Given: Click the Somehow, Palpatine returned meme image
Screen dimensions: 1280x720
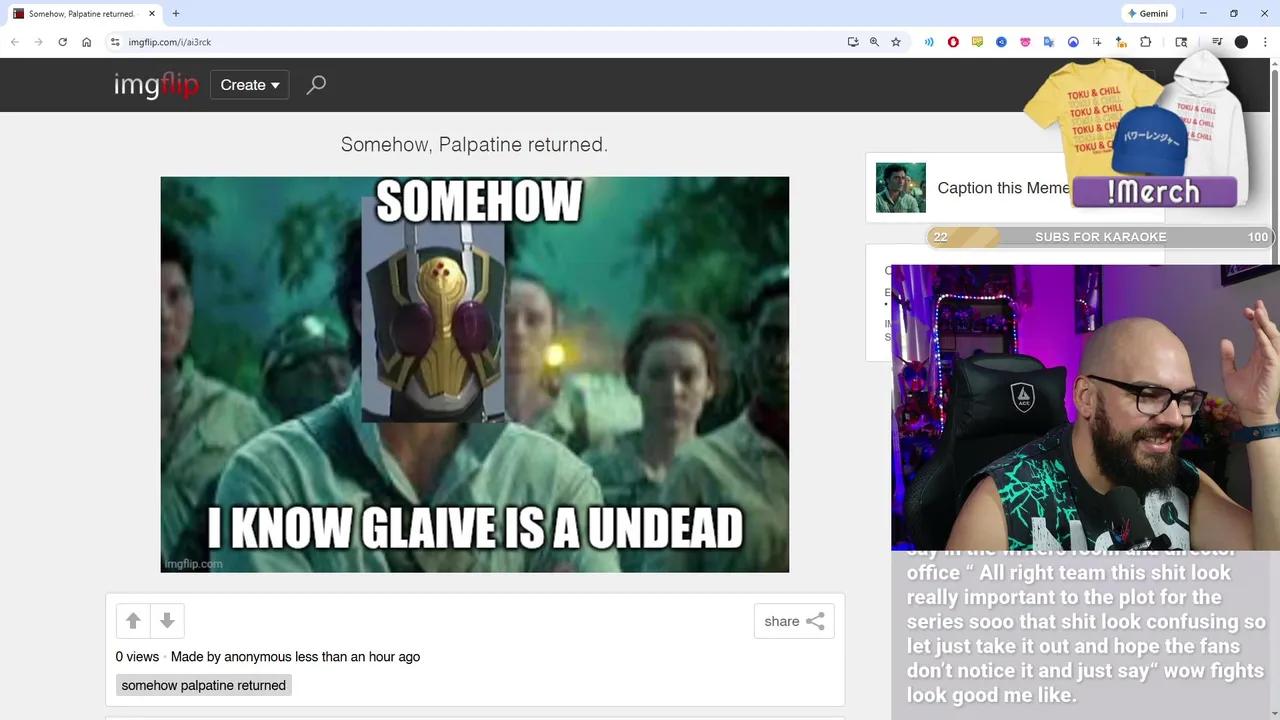Looking at the screenshot, I should pos(474,374).
